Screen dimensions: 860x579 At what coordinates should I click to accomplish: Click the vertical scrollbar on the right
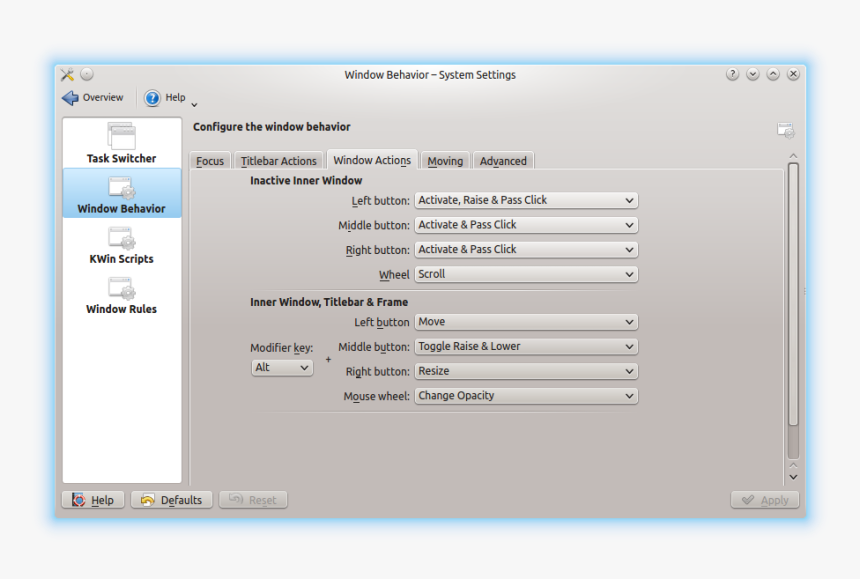tap(793, 300)
